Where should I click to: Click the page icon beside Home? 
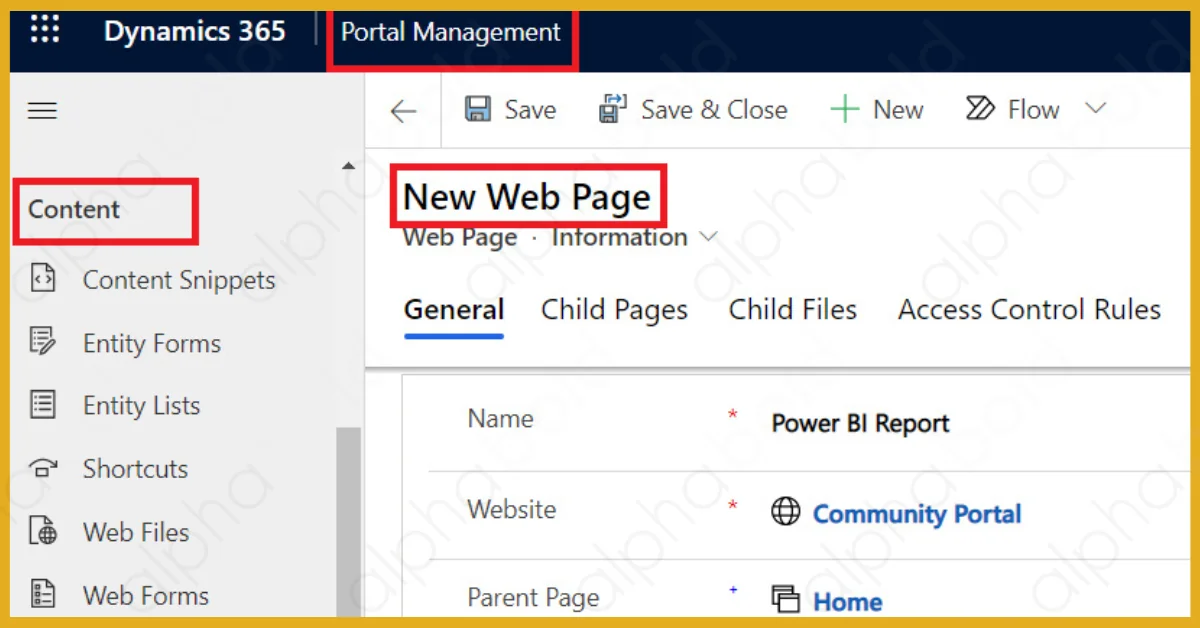coord(786,599)
